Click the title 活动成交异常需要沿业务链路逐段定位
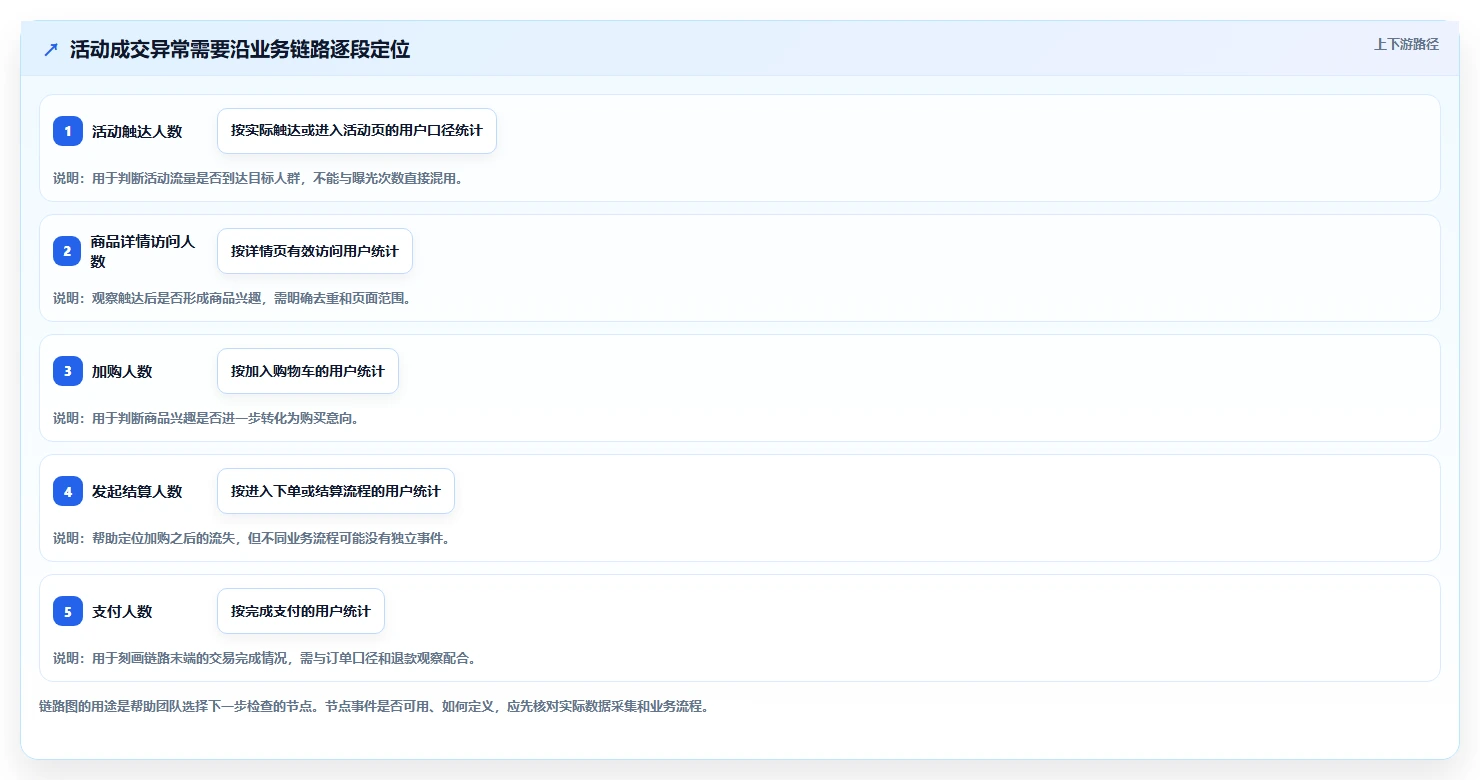The image size is (1480, 780). 240,50
